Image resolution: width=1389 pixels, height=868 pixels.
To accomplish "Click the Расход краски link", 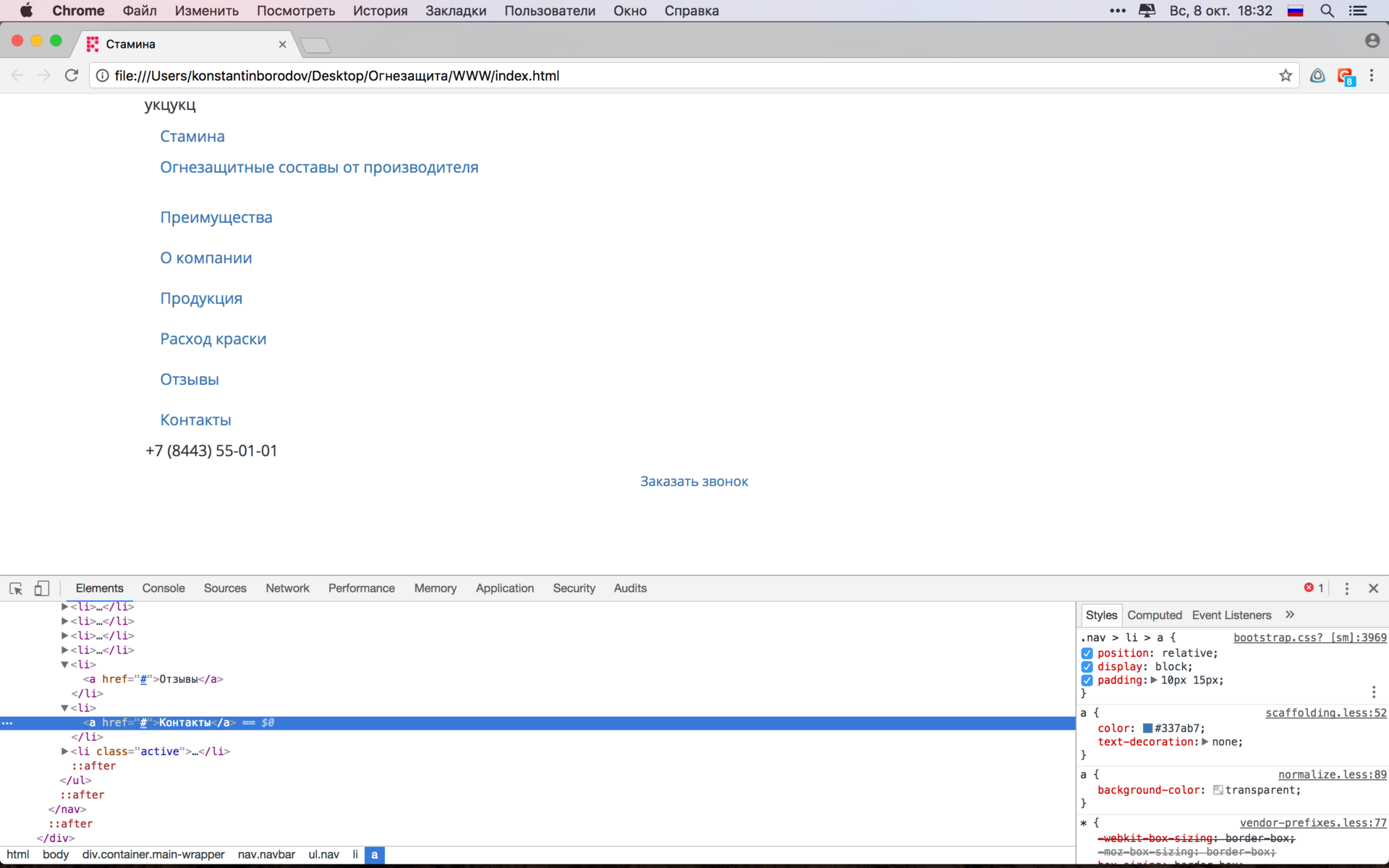I will click(213, 339).
